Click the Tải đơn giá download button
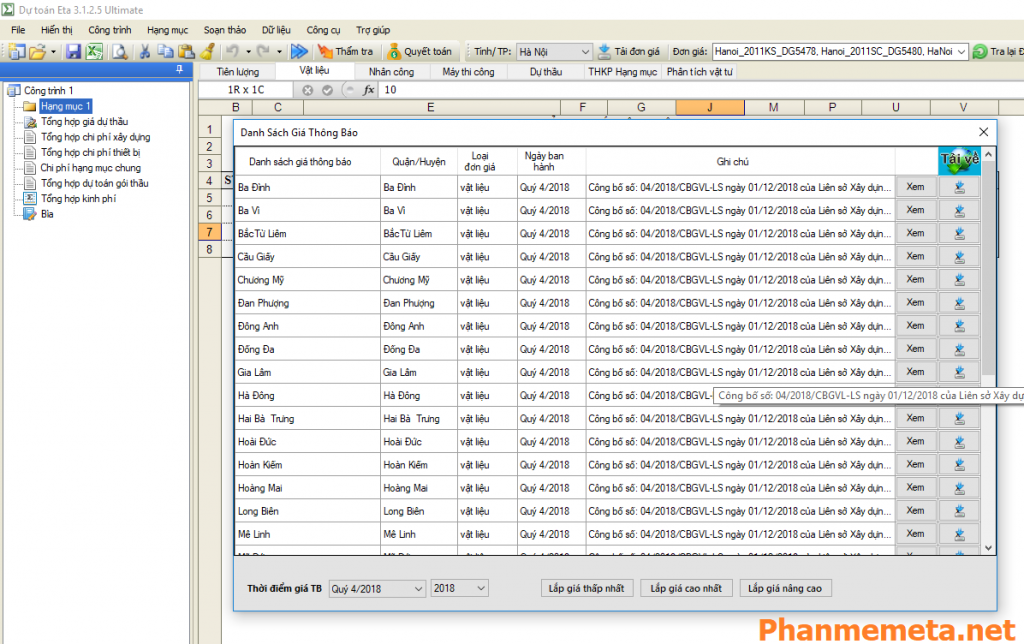Viewport: 1024px width, 644px height. (630, 51)
